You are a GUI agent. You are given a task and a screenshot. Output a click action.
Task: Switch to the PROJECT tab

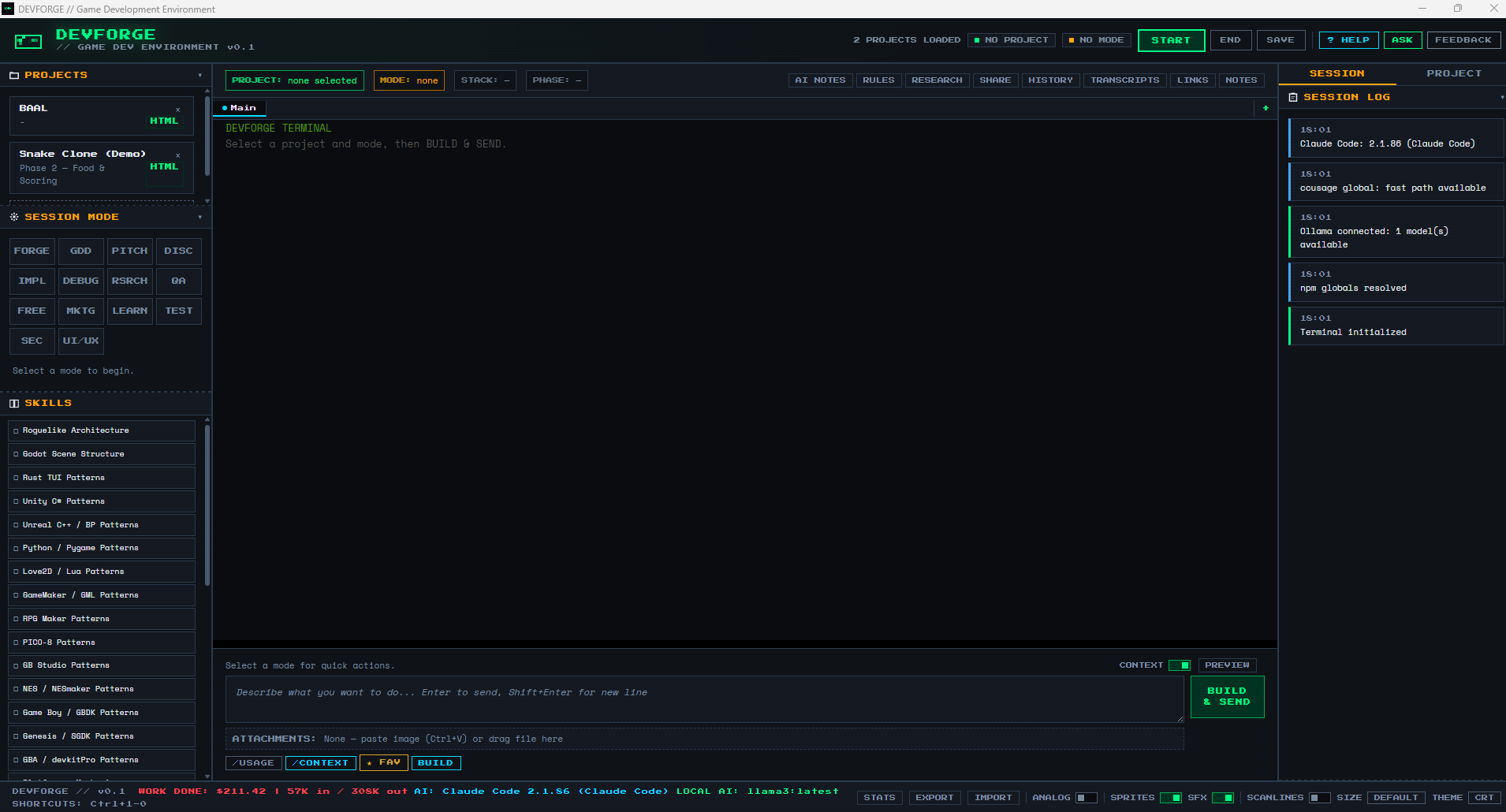point(1453,73)
